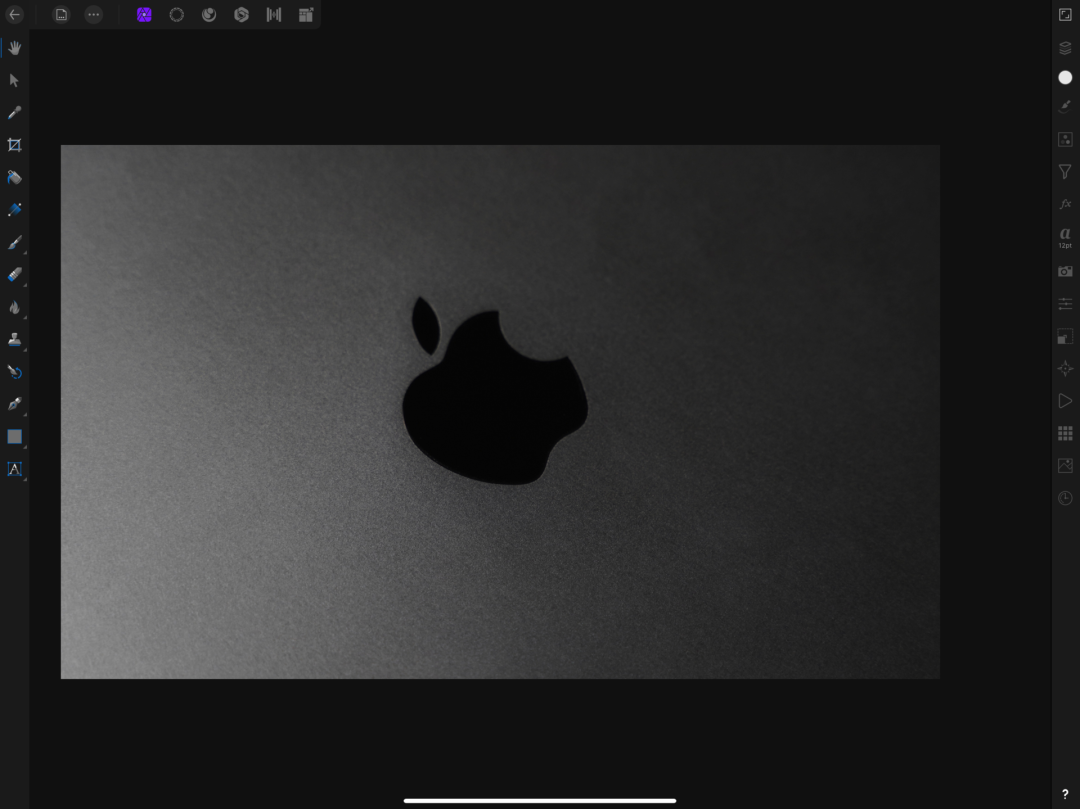
Task: Open the Navigator compass studio
Action: [1065, 368]
